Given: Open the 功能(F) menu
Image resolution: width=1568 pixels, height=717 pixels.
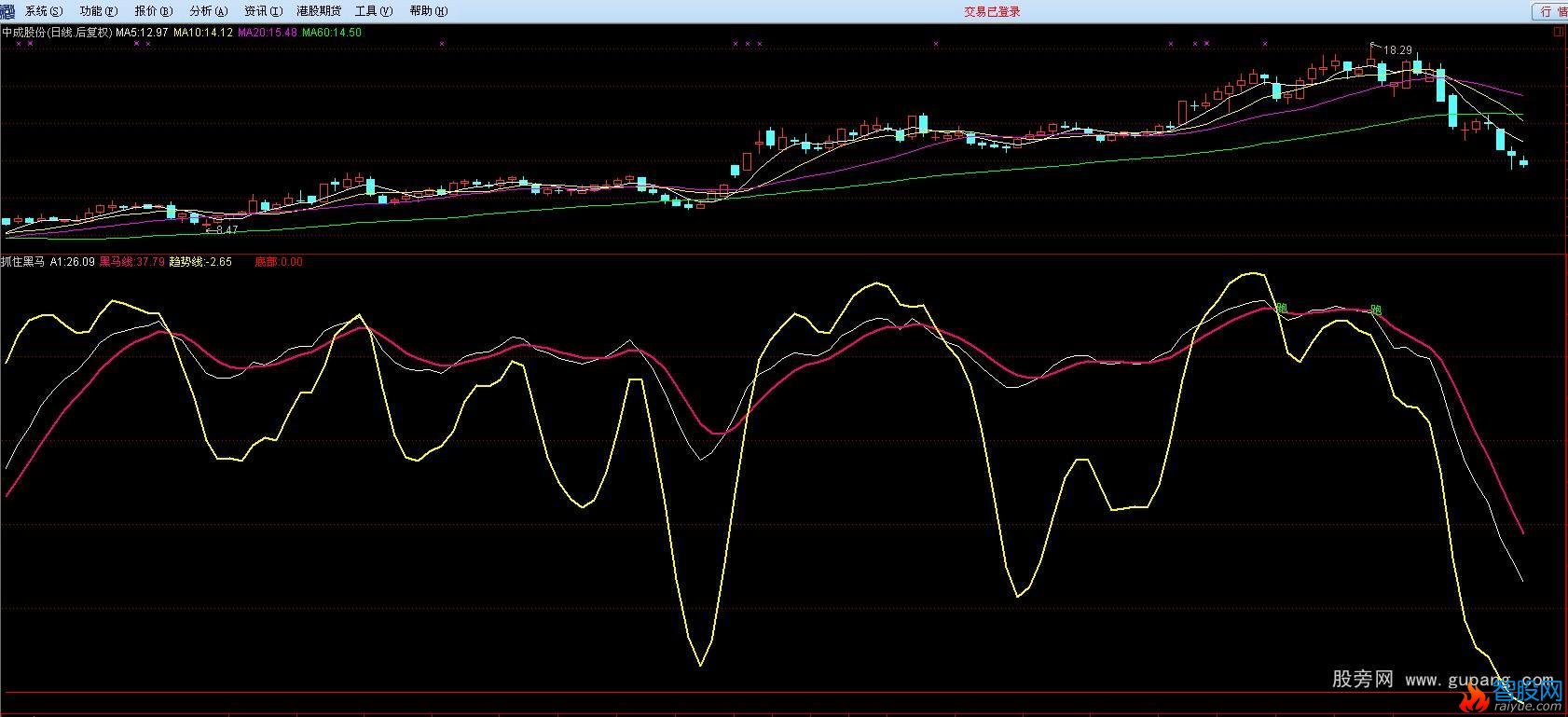Looking at the screenshot, I should tap(99, 11).
